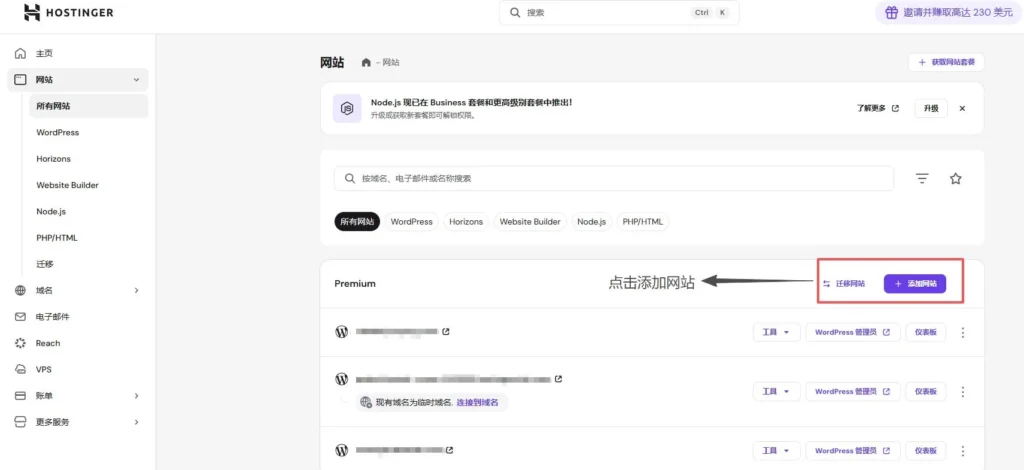Screen dimensions: 1024x470
Task: Click the referral 邀请并赚取 banner
Action: pos(950,12)
